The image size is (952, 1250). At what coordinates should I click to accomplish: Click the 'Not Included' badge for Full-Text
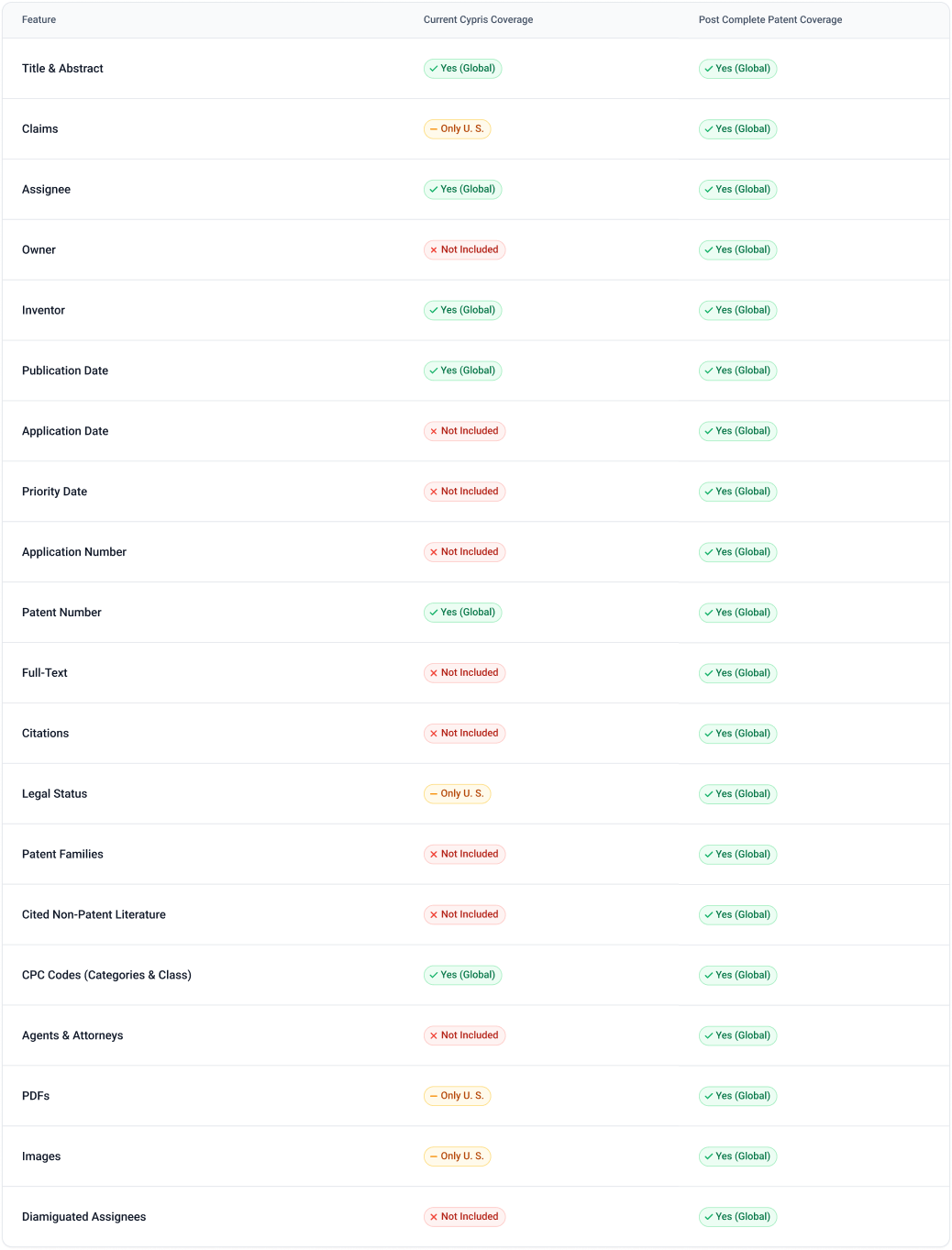point(464,673)
